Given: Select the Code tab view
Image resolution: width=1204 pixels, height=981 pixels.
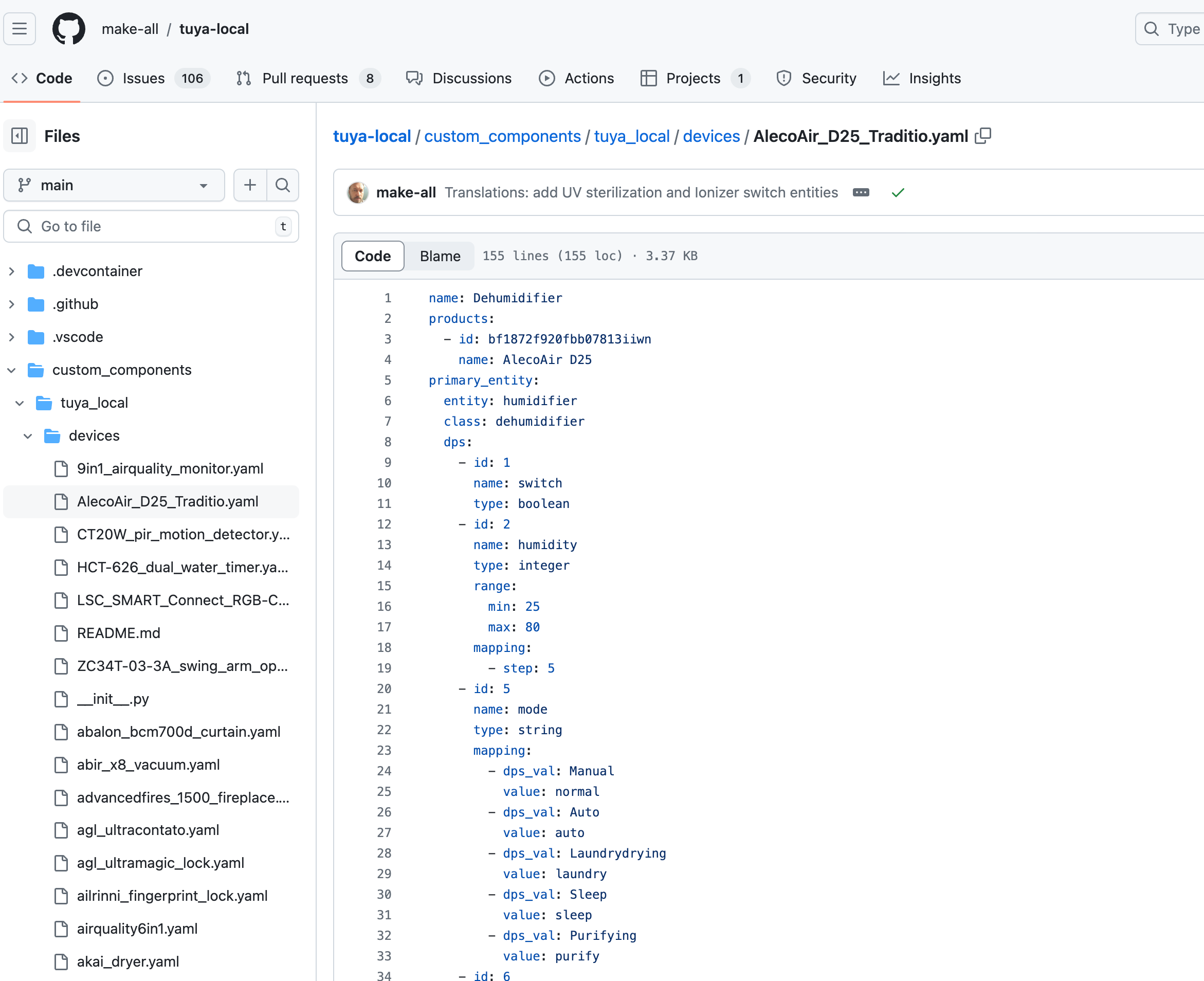Looking at the screenshot, I should tap(373, 256).
